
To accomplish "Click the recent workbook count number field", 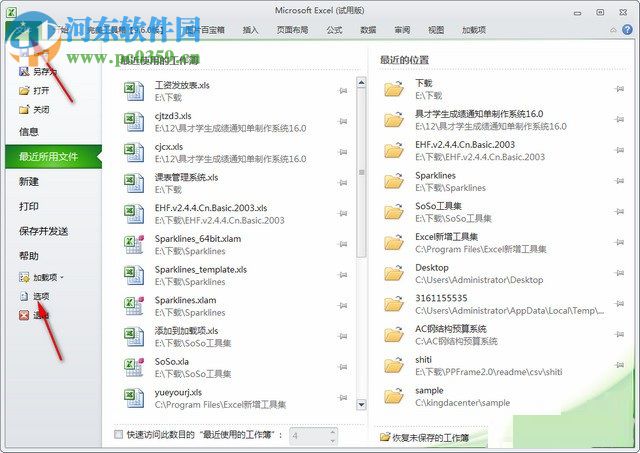I will click(x=309, y=436).
